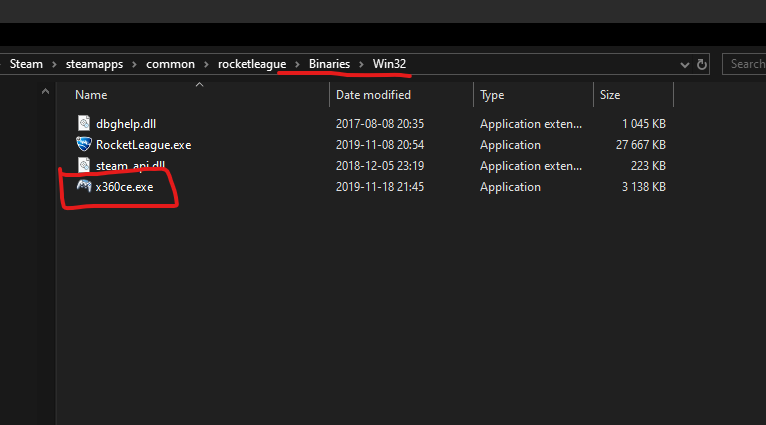Click the 2019-11-08 20:54 date cell
766x425 pixels.
coord(380,145)
